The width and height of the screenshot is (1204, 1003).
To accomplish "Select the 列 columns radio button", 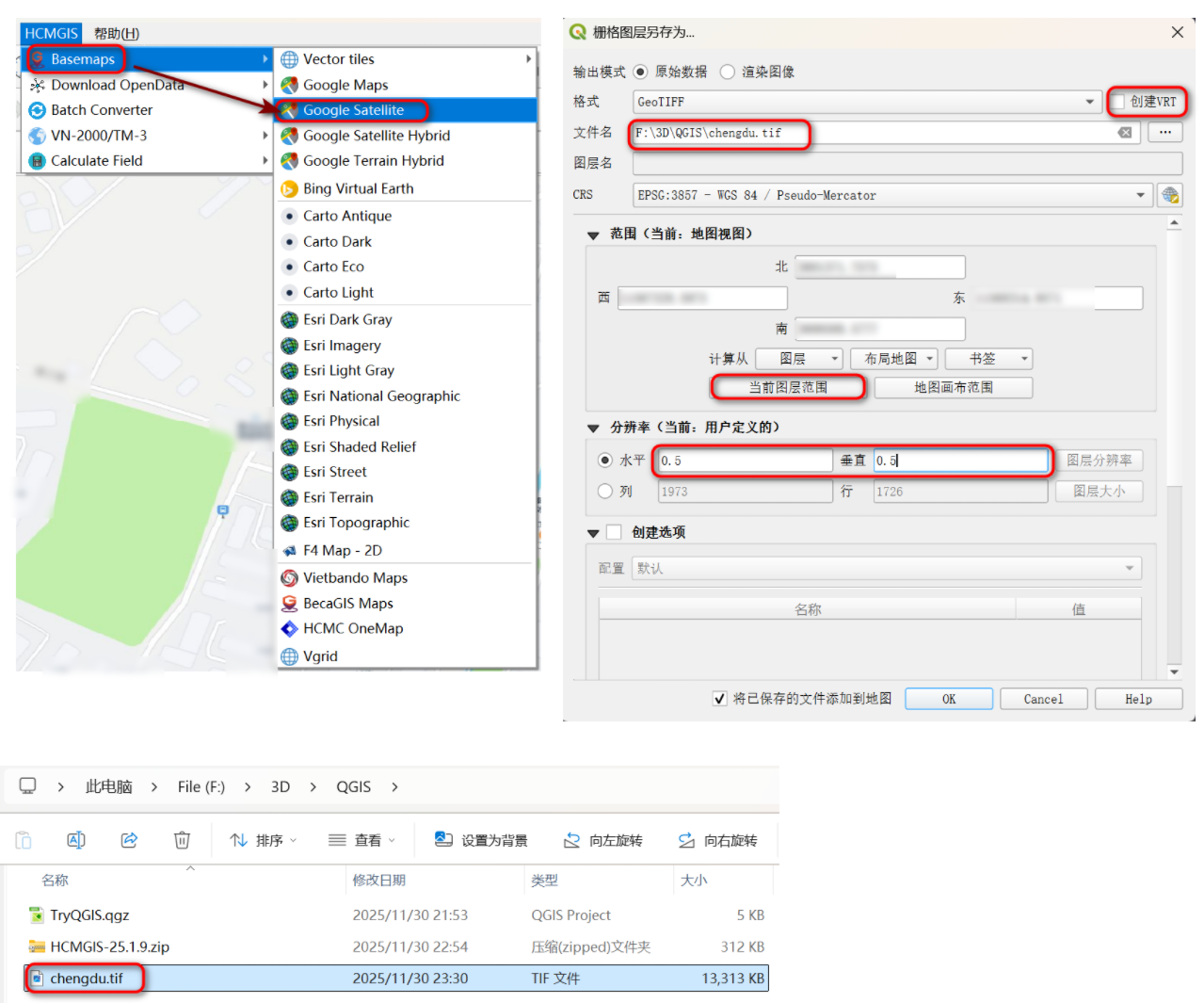I will [605, 492].
